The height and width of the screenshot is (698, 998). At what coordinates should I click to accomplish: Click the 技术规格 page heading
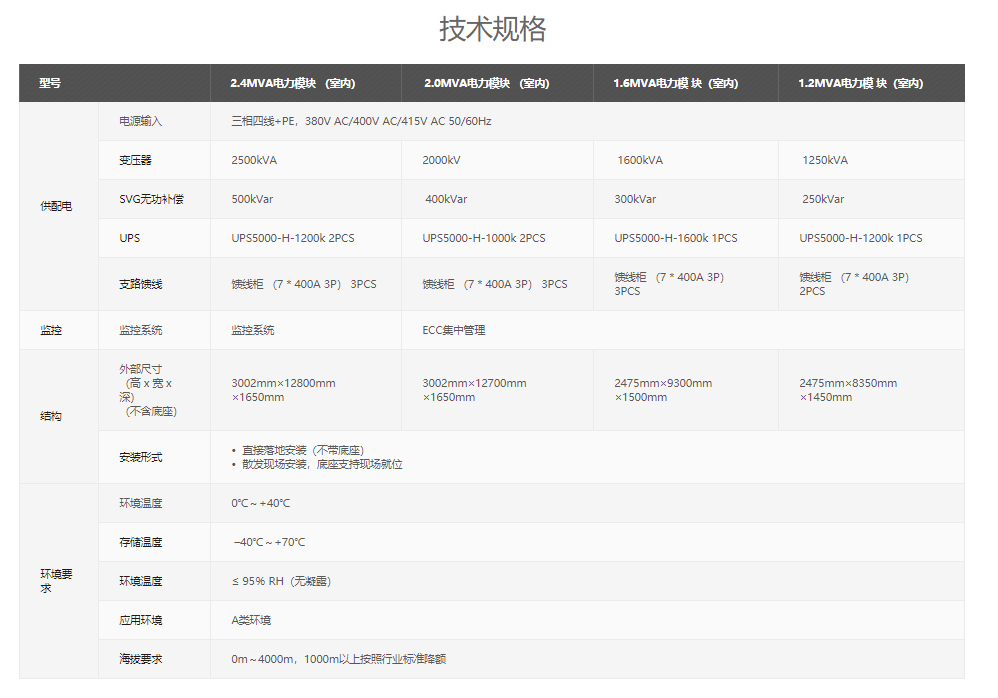(x=492, y=29)
